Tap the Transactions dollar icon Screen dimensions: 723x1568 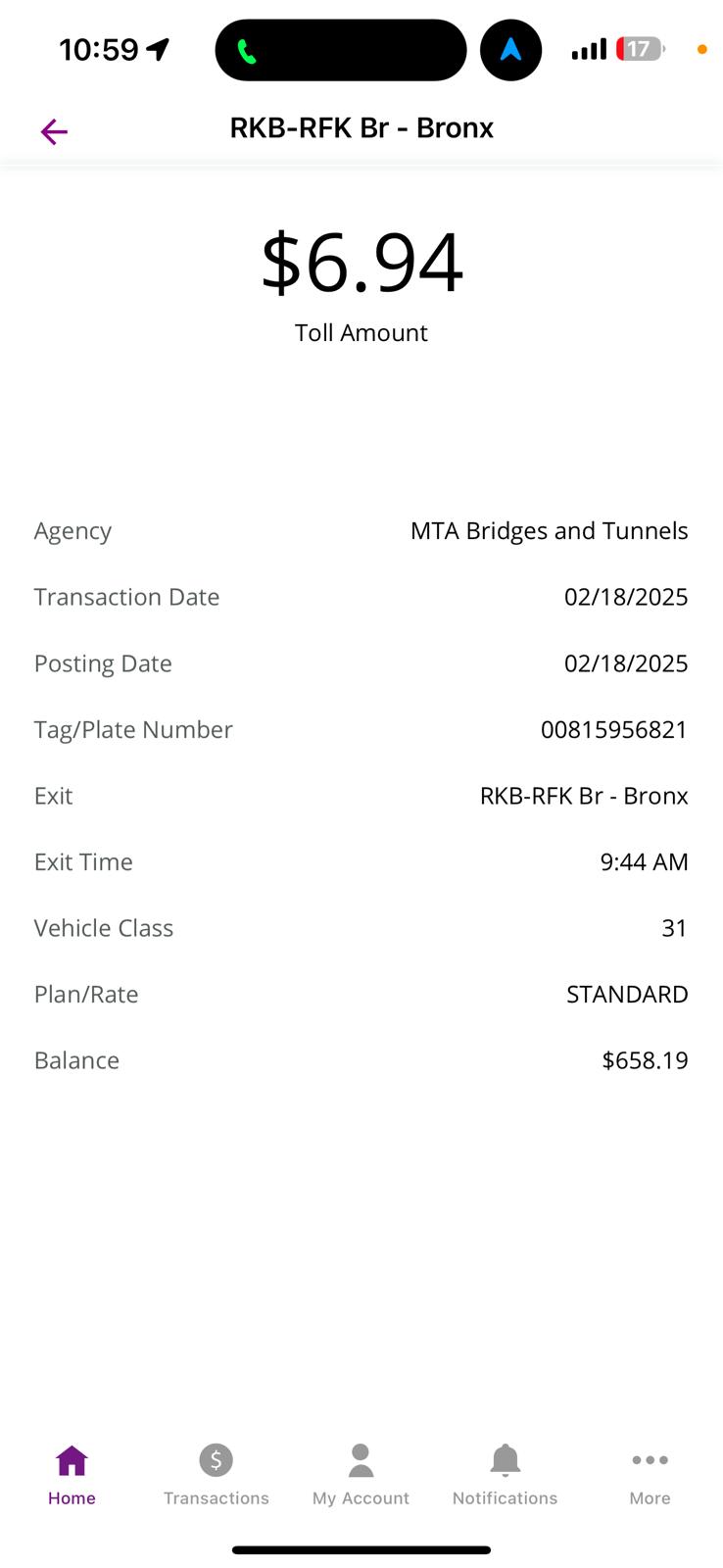[x=216, y=1460]
